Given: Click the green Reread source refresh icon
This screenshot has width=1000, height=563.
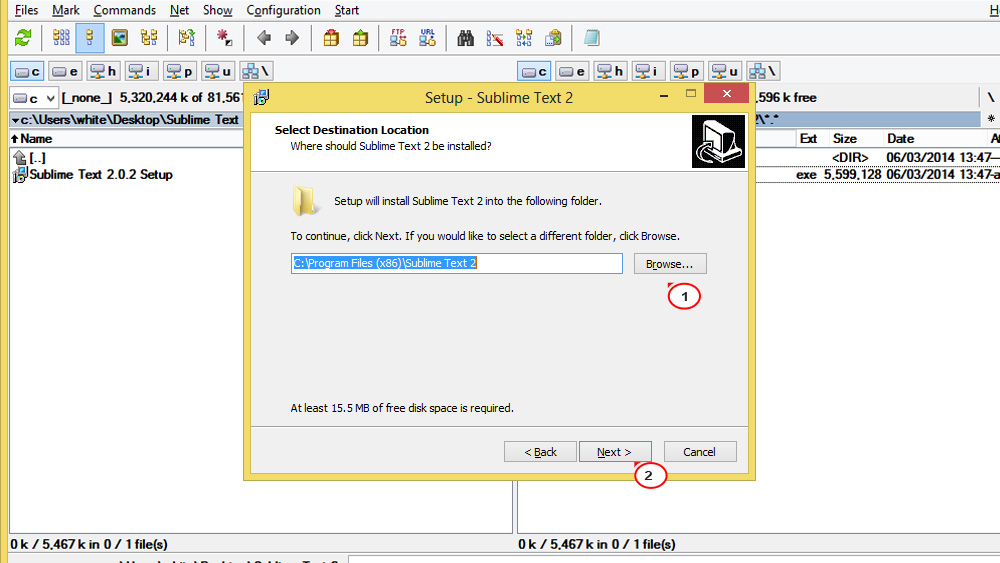Looking at the screenshot, I should click(24, 38).
